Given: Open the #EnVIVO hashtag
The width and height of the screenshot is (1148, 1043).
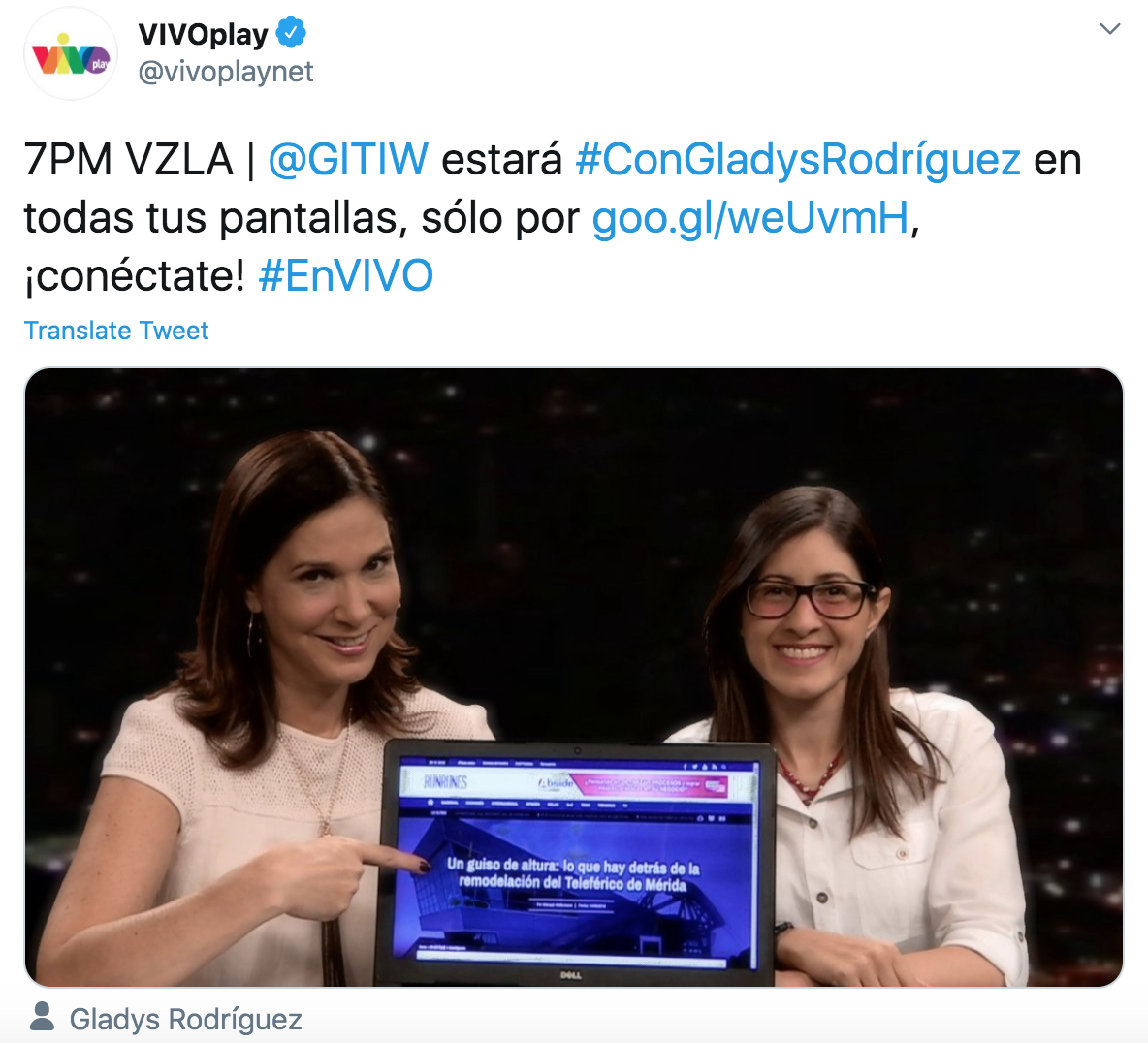Looking at the screenshot, I should tap(345, 276).
